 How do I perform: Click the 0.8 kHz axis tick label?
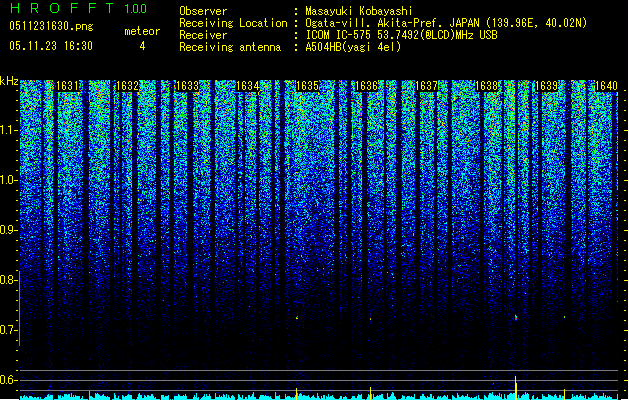pos(9,280)
